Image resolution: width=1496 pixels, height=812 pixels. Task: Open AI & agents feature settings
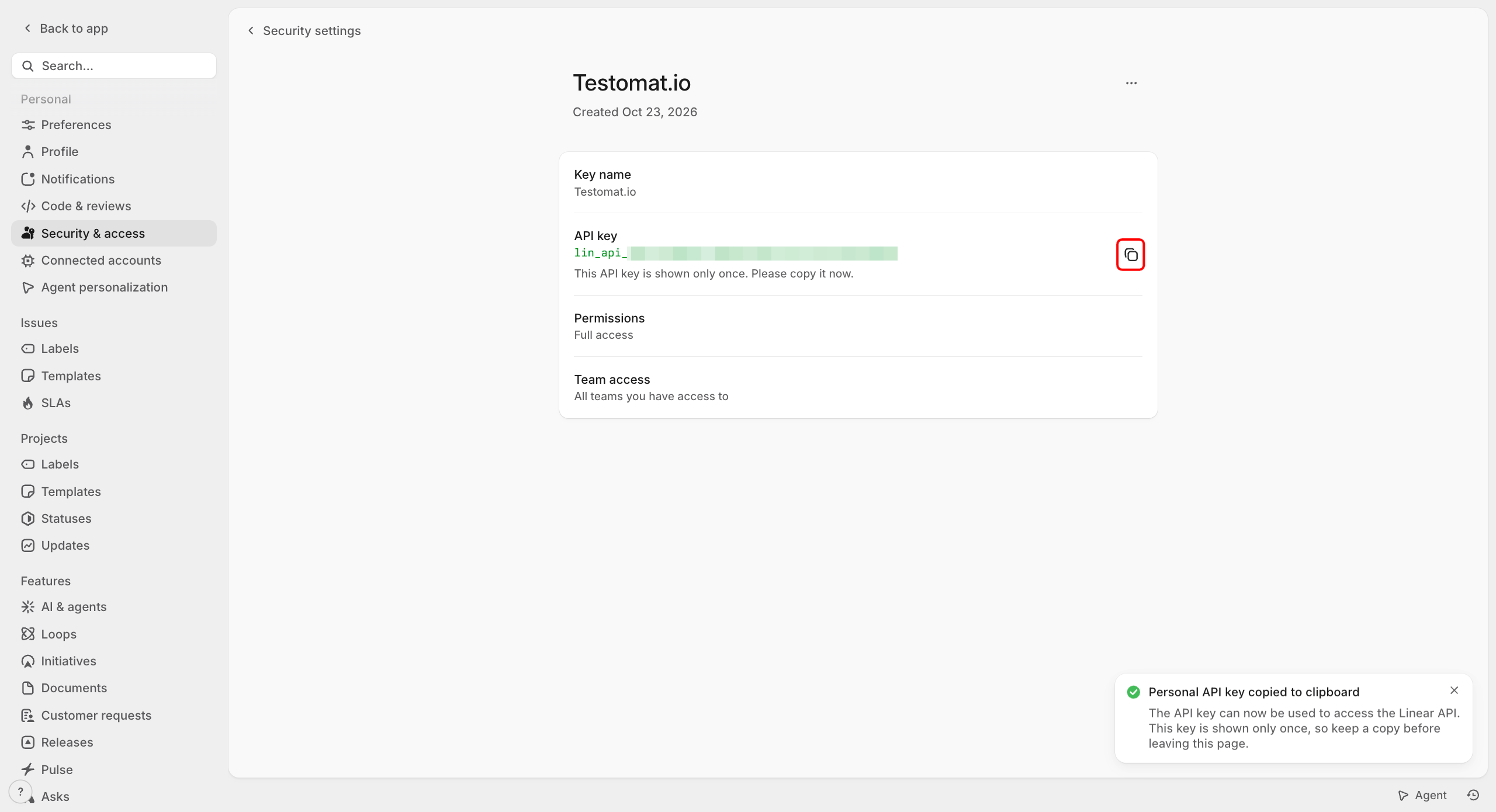[114, 607]
